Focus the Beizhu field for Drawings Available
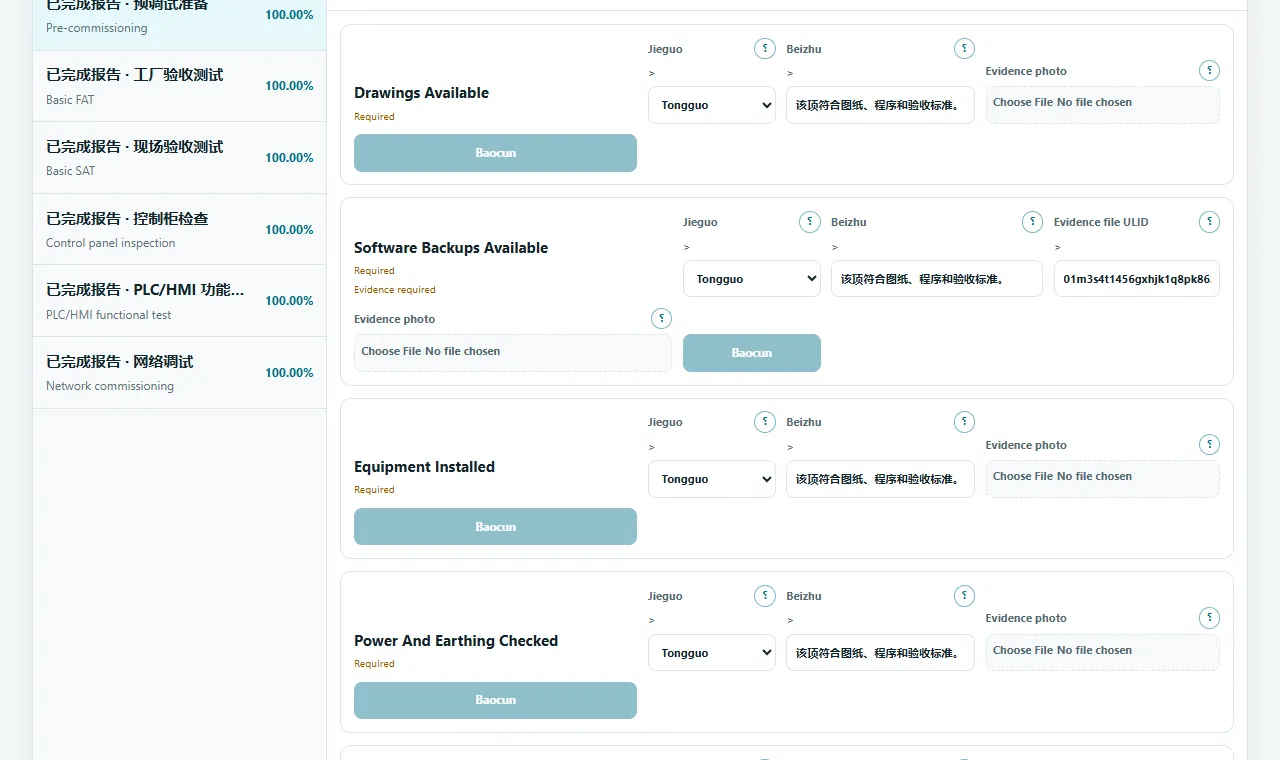The width and height of the screenshot is (1280, 760). (x=880, y=105)
